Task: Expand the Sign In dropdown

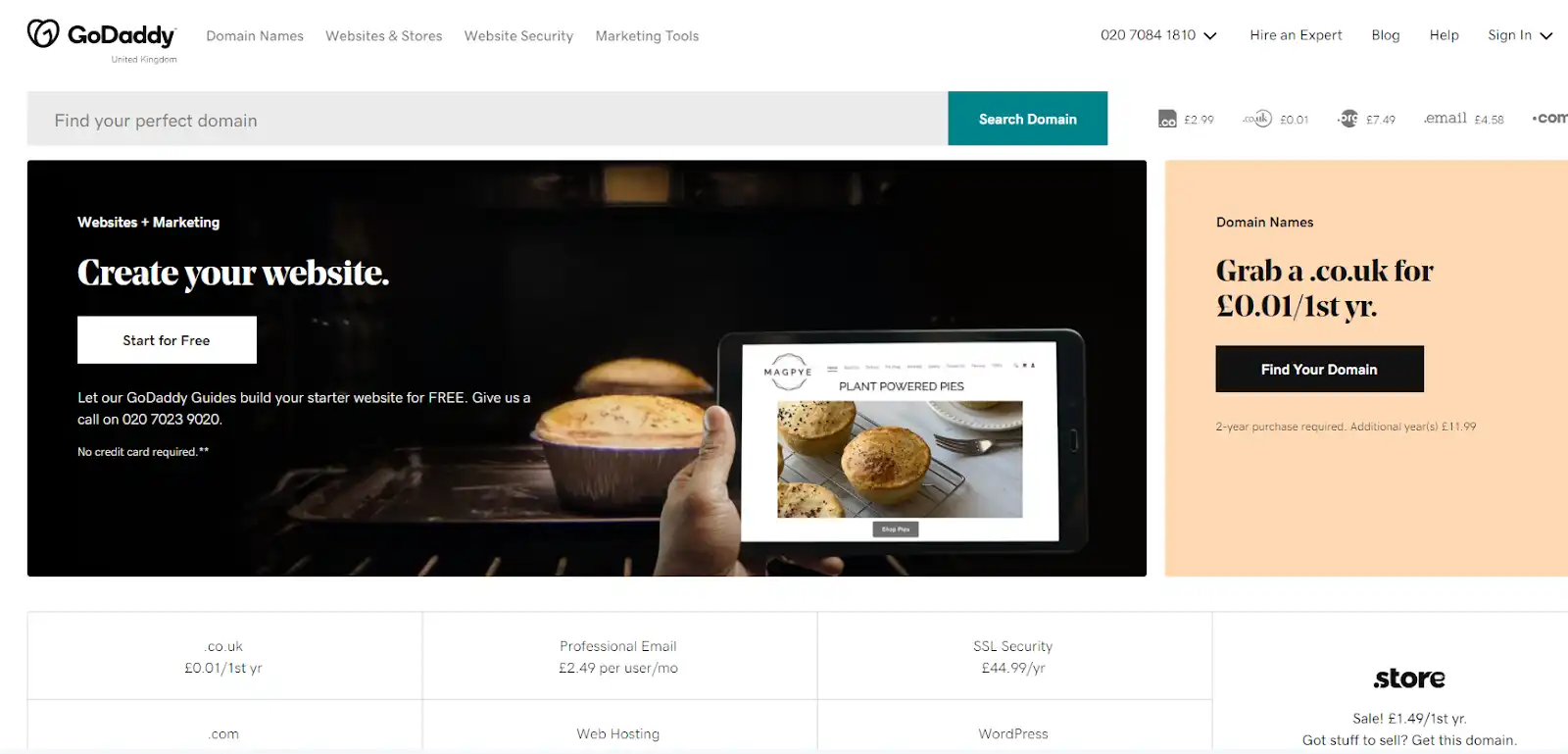Action: (x=1520, y=35)
